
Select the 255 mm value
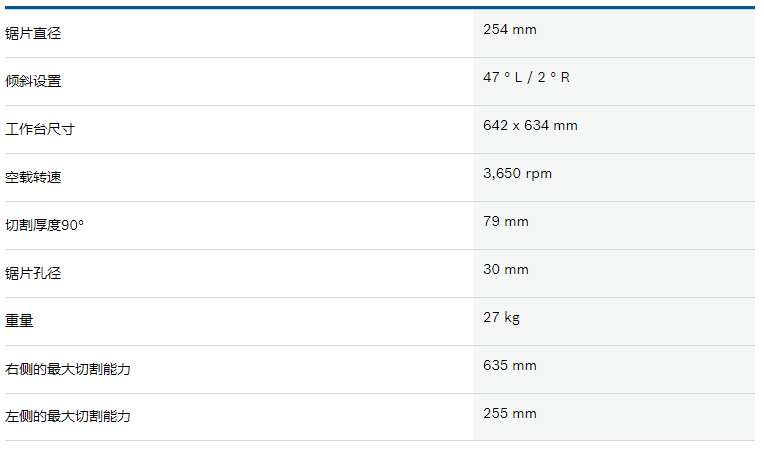510,414
